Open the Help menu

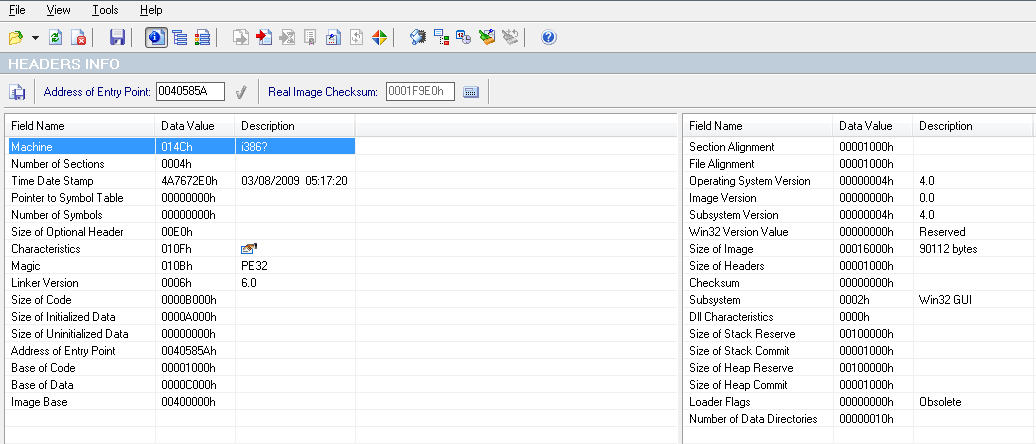[151, 10]
